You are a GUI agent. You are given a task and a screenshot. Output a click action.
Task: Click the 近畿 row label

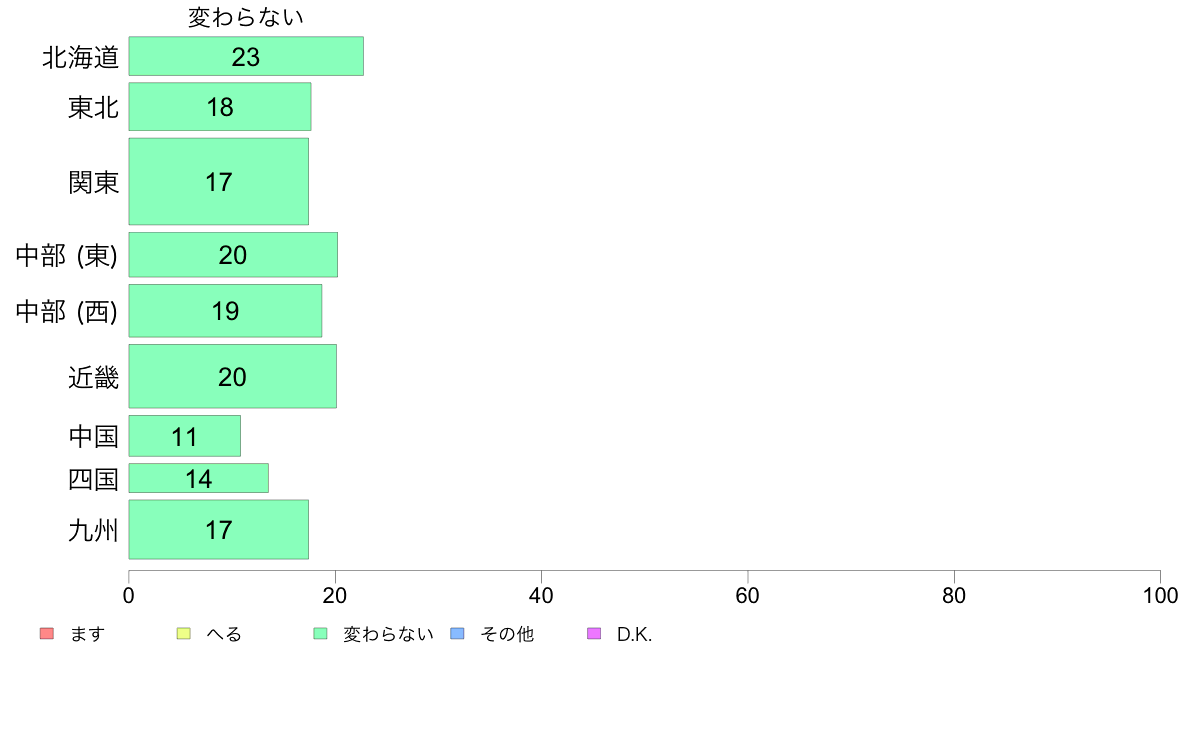coord(94,377)
